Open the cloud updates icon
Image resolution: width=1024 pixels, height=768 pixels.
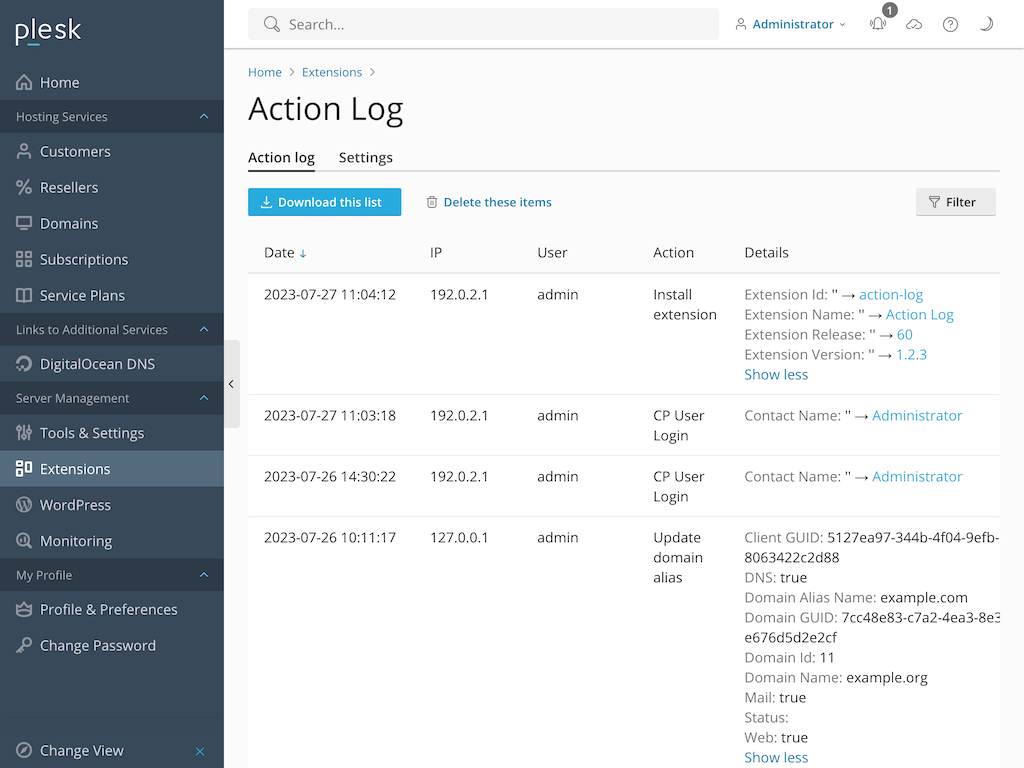pos(914,25)
